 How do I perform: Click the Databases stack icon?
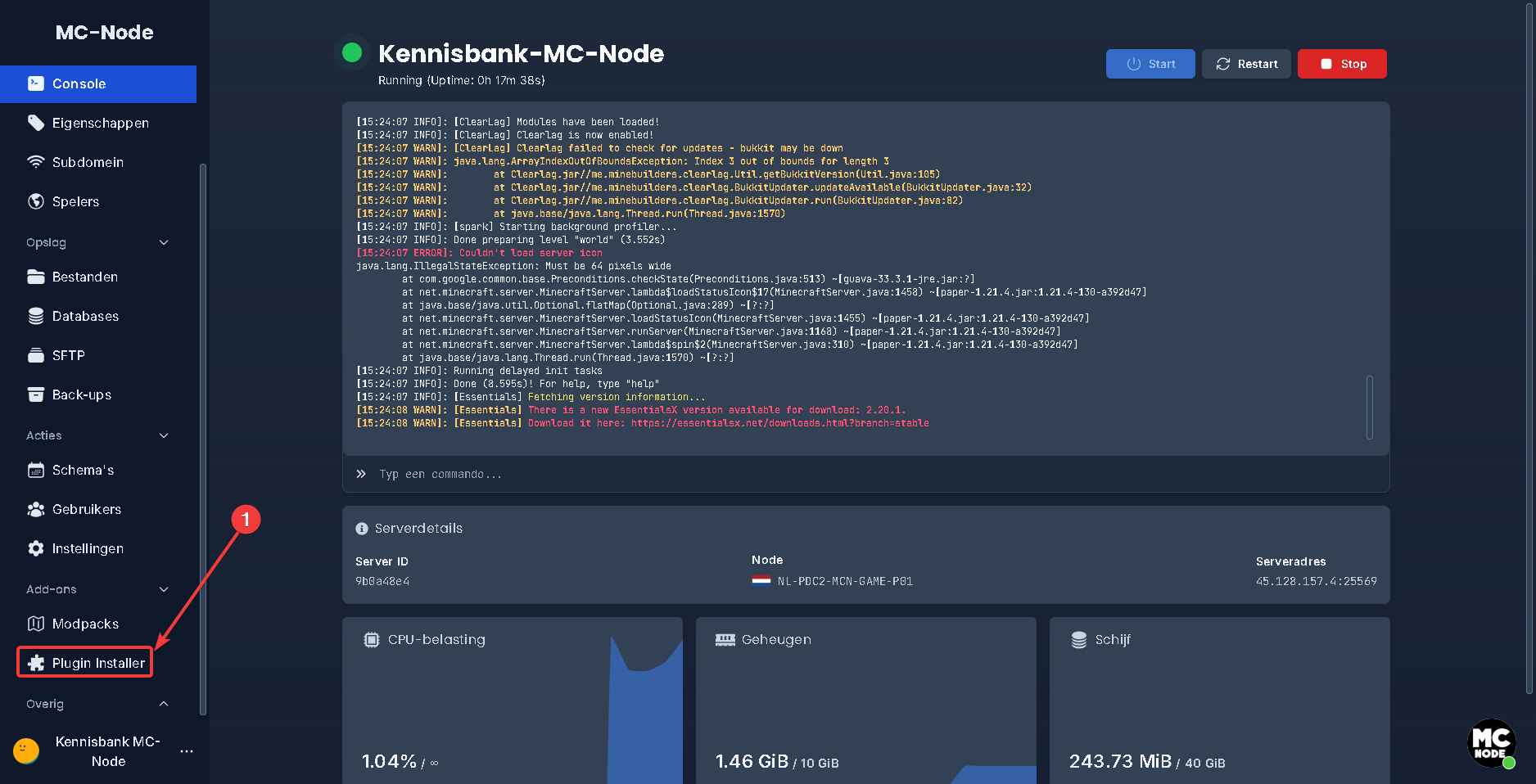[x=36, y=316]
